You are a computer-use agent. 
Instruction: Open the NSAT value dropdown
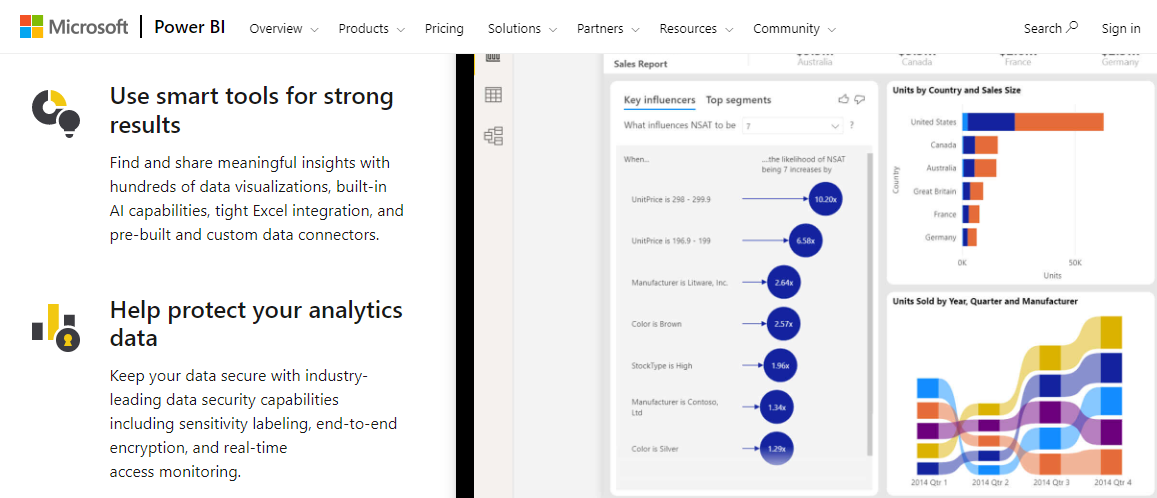[792, 126]
